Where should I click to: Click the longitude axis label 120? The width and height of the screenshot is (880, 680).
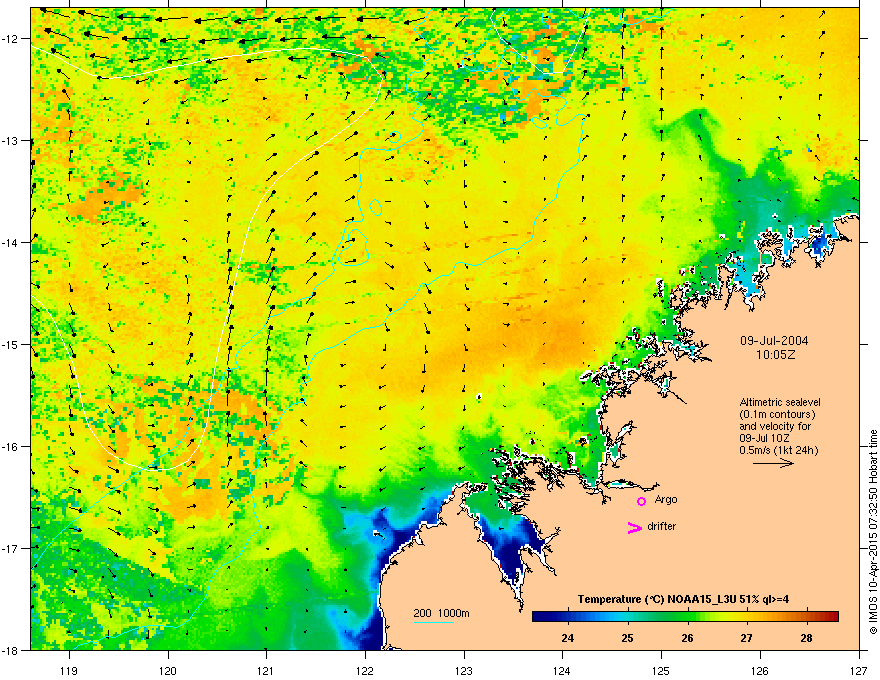(x=168, y=670)
